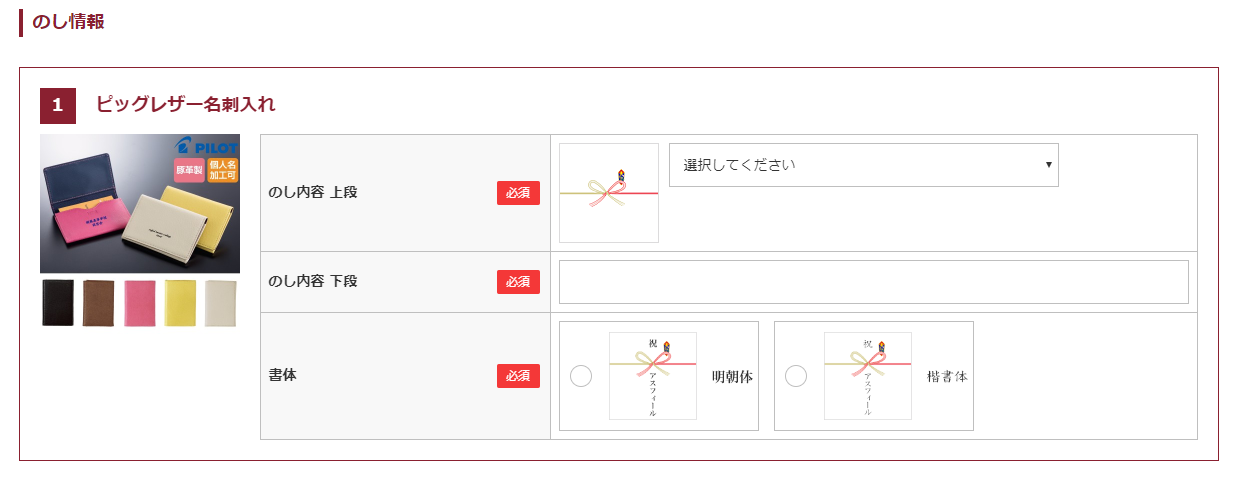Click the のし情報 section heading
Screen dimensions: 1252x491
[68, 21]
